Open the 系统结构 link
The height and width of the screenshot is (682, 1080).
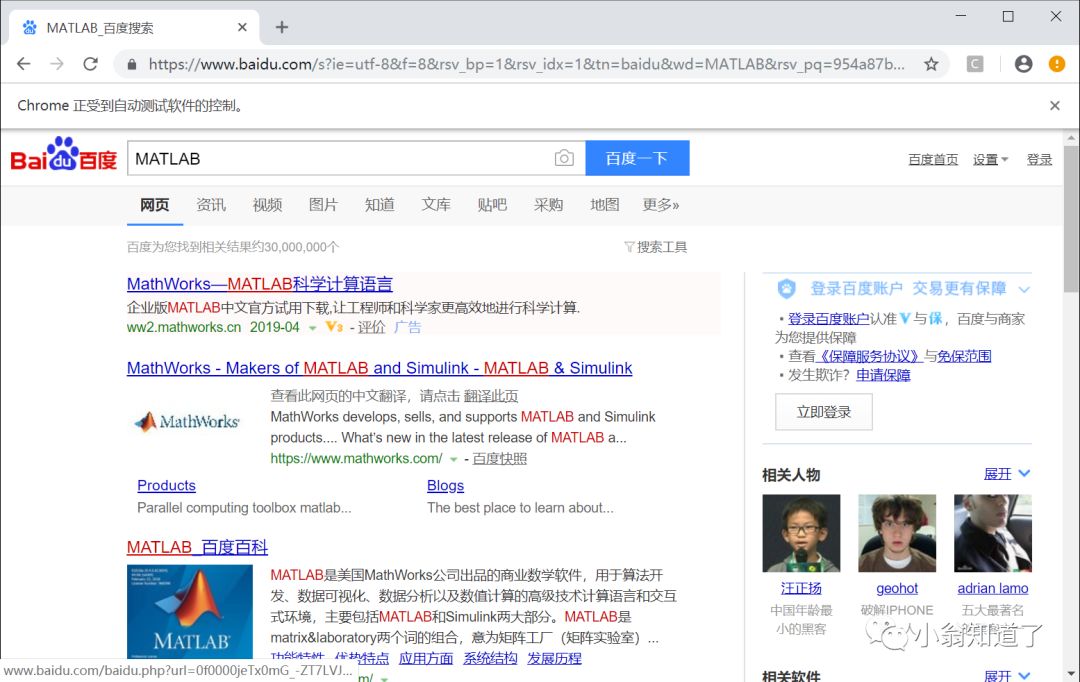click(490, 659)
